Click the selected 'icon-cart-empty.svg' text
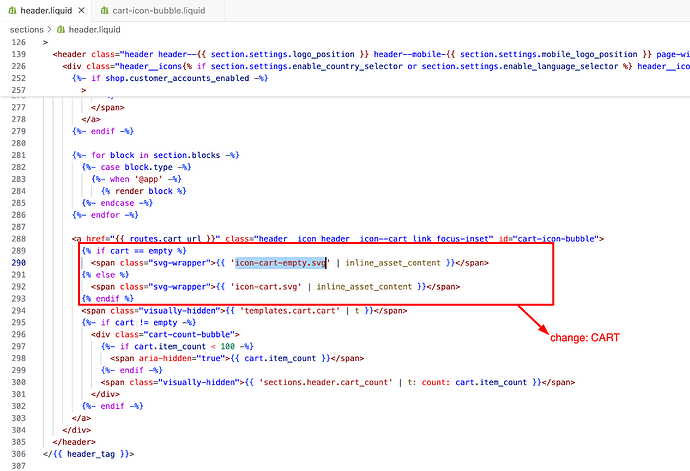This screenshot has width=690, height=471. pyautogui.click(x=280, y=263)
